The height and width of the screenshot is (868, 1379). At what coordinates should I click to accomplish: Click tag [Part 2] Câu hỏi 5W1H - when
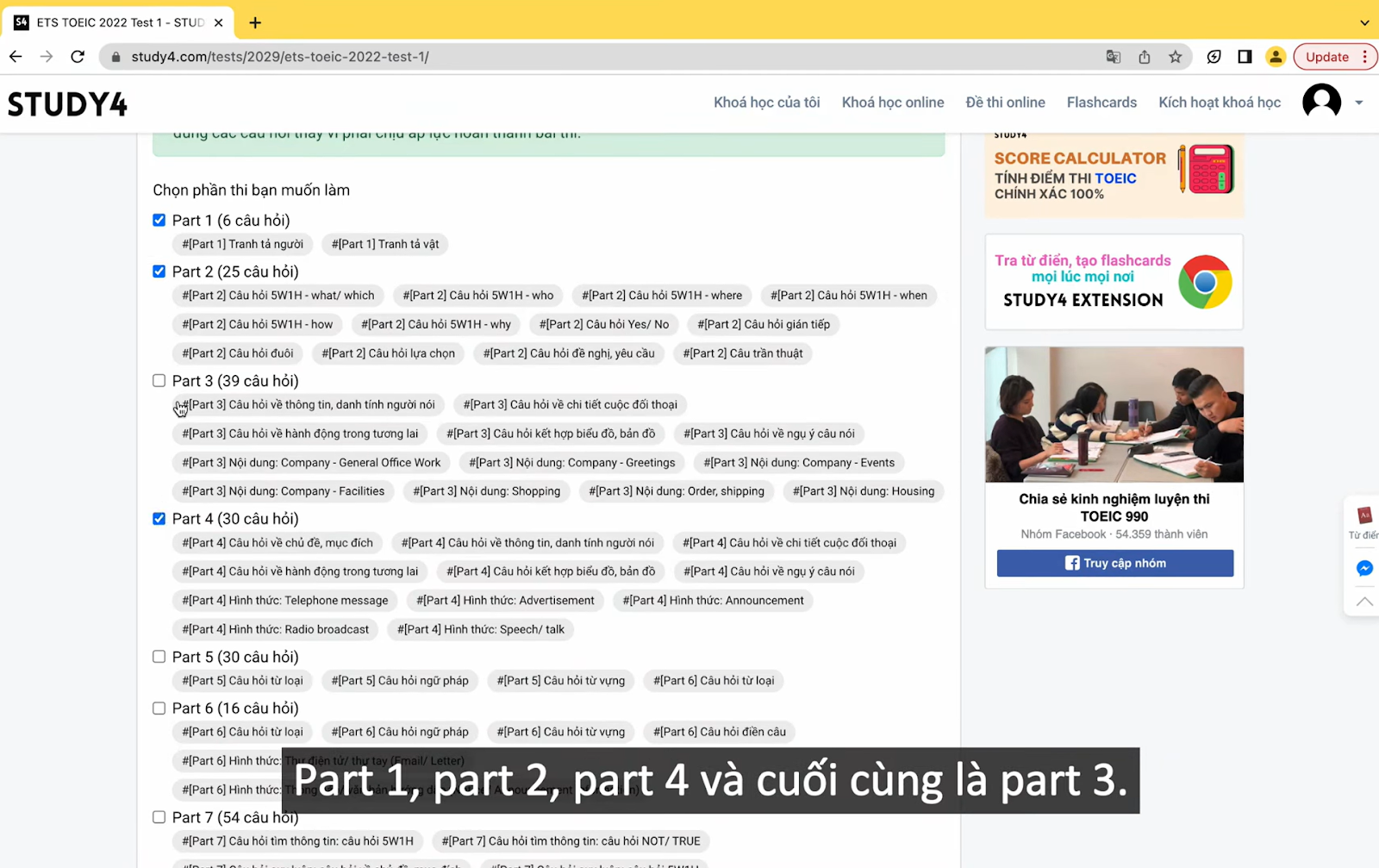849,296
